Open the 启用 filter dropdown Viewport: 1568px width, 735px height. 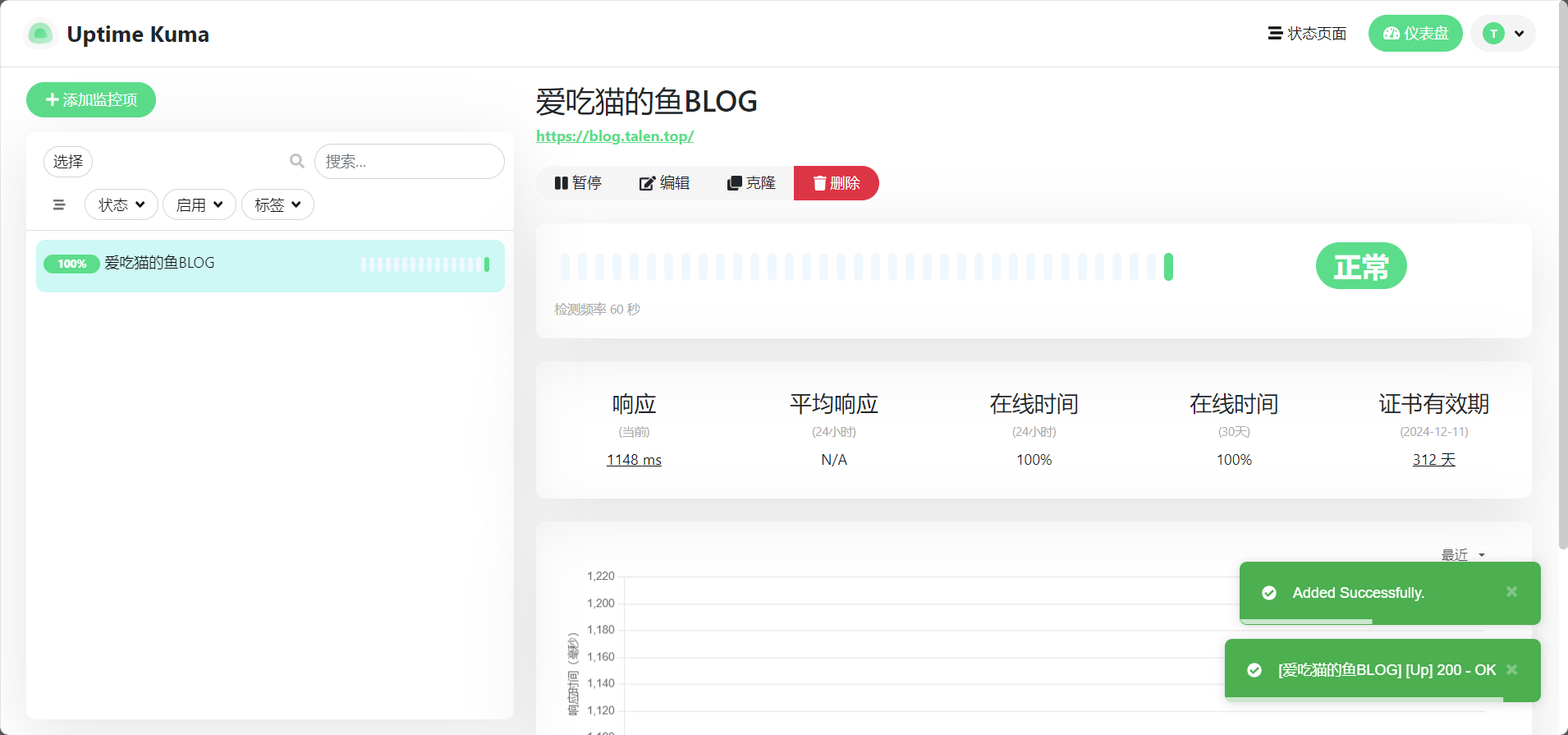click(x=199, y=204)
